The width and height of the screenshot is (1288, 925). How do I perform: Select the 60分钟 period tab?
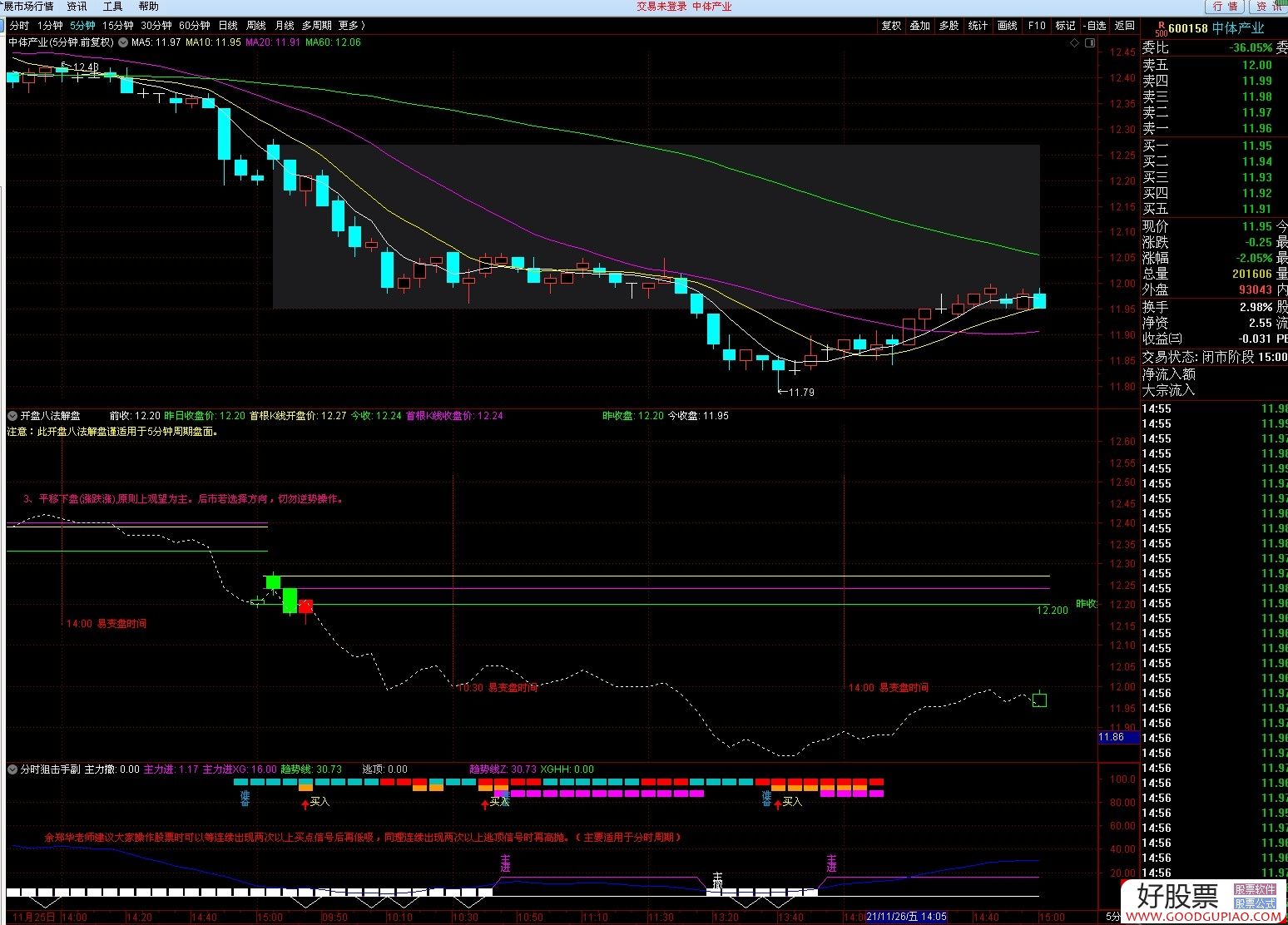coord(194,26)
